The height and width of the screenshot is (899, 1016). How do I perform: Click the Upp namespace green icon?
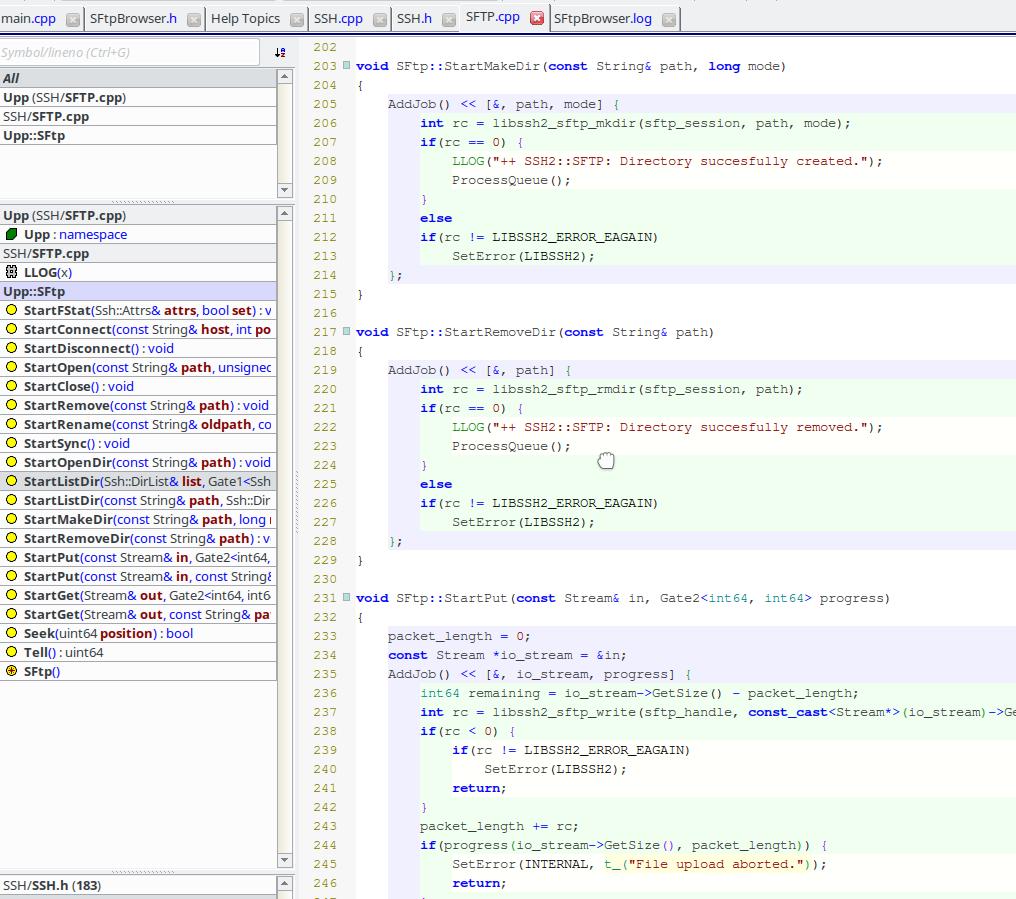click(x=12, y=234)
